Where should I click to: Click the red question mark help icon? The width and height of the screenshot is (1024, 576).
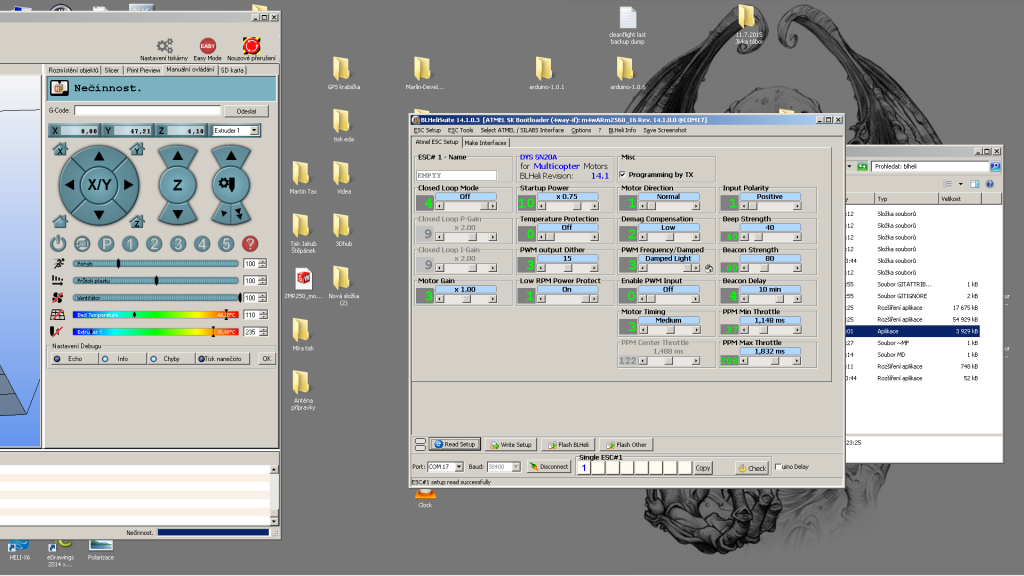click(x=250, y=243)
